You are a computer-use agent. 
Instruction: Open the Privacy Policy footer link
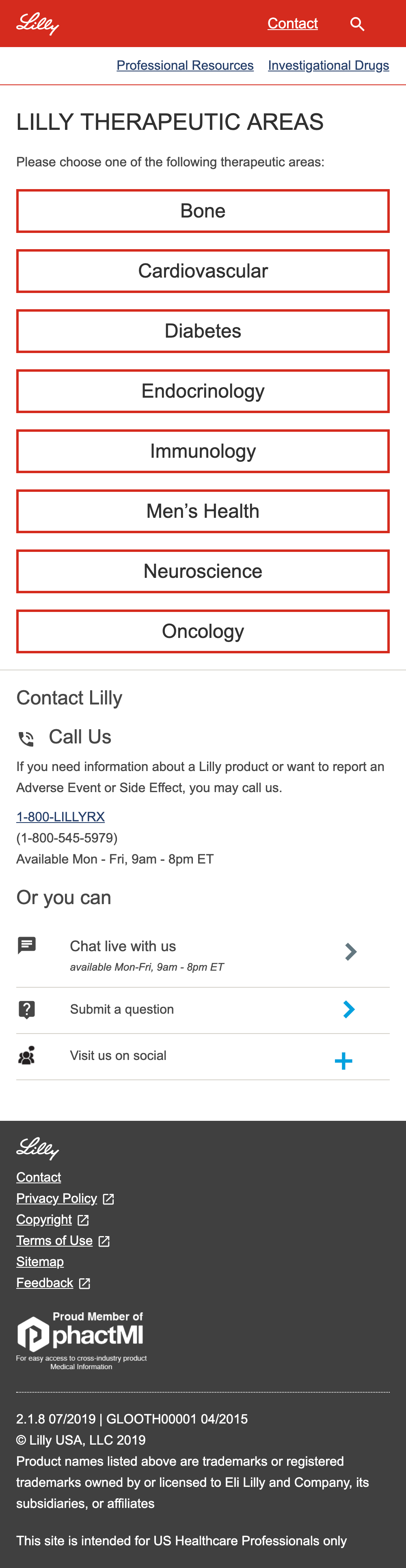pos(56,1198)
